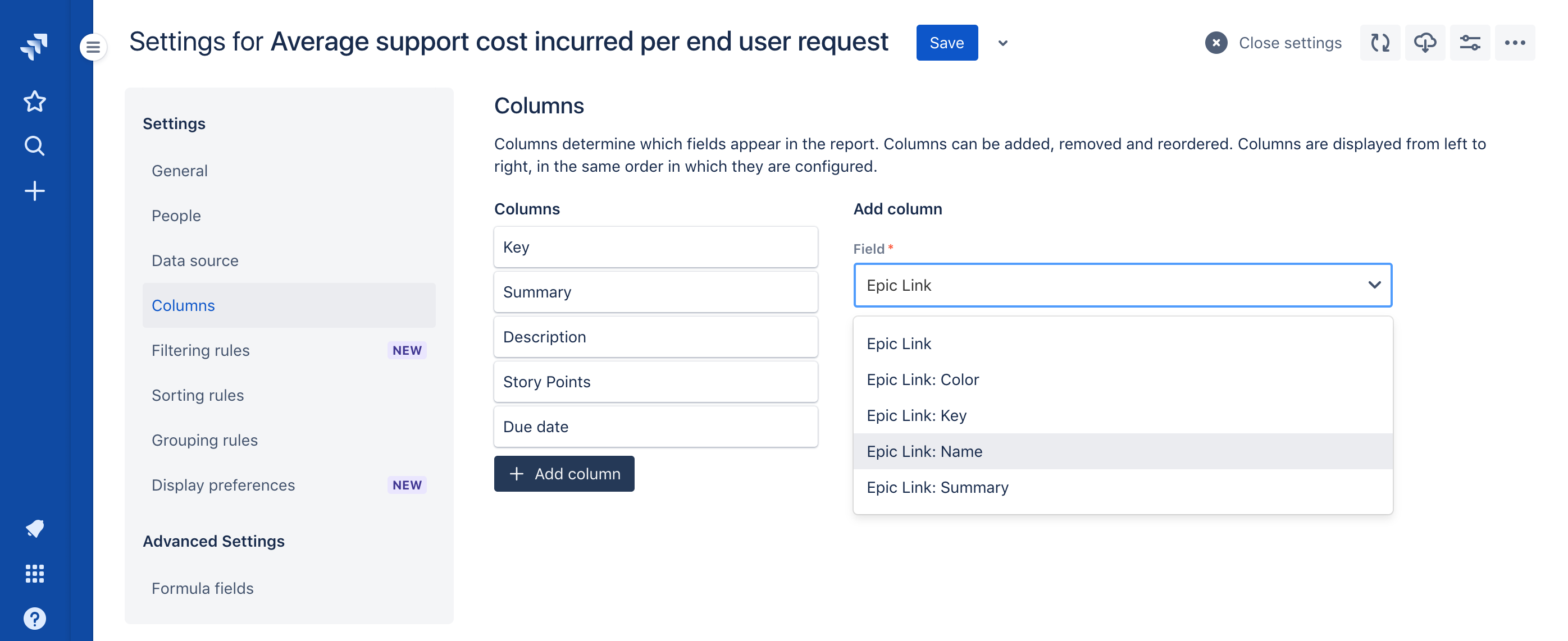The width and height of the screenshot is (1568, 641).
Task: Open notifications pin icon in sidebar
Action: pyautogui.click(x=34, y=529)
